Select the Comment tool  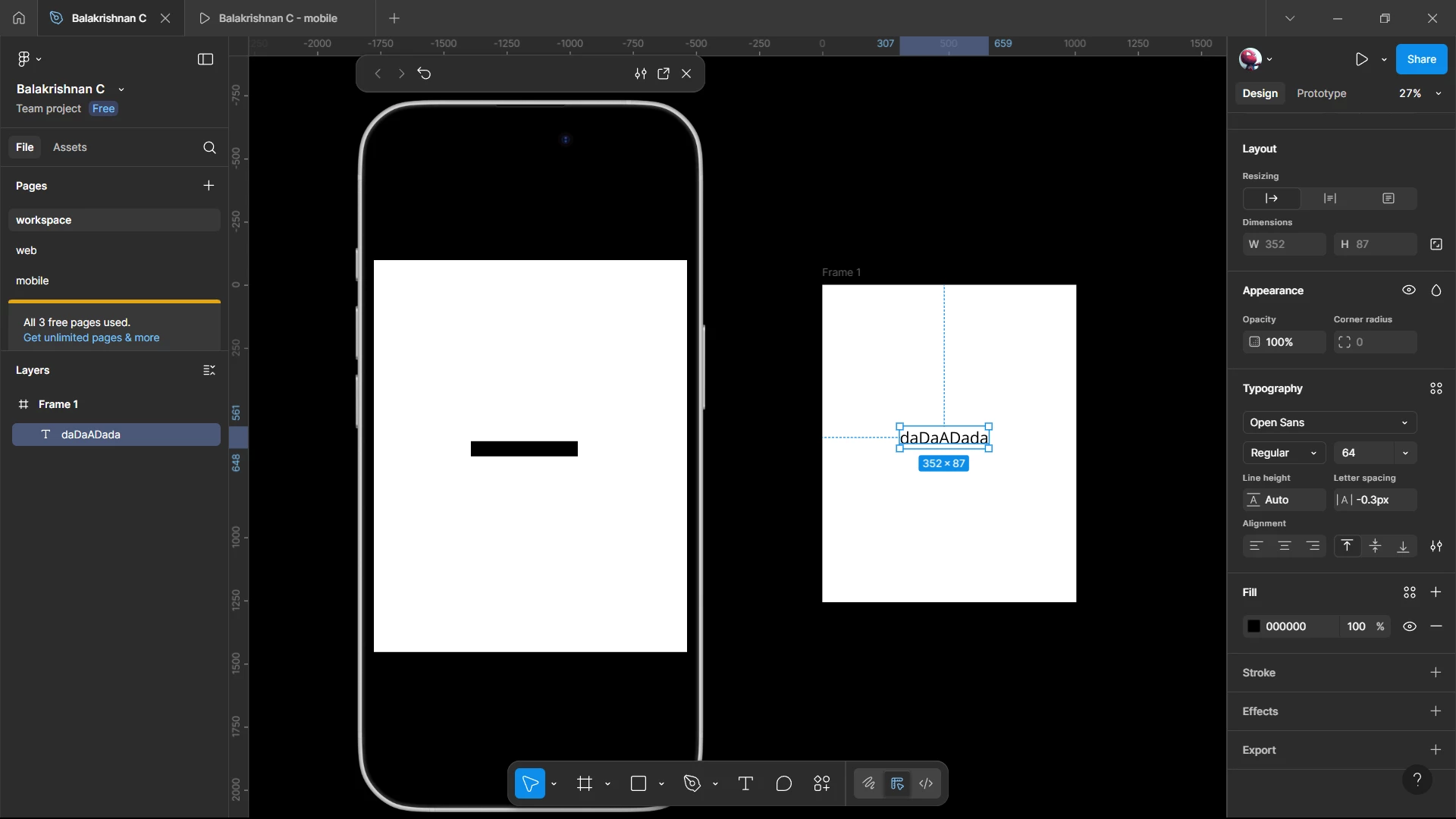click(783, 783)
